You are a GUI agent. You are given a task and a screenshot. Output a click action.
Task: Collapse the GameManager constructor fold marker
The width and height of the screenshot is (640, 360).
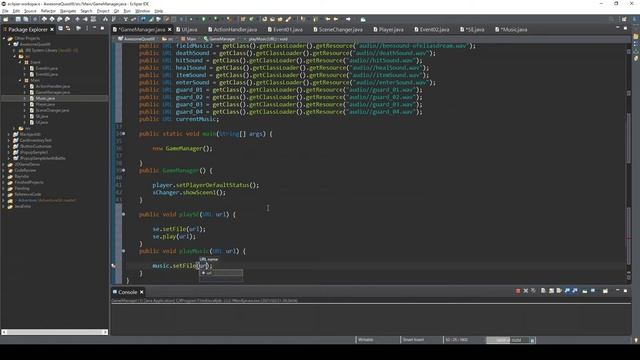[124, 171]
